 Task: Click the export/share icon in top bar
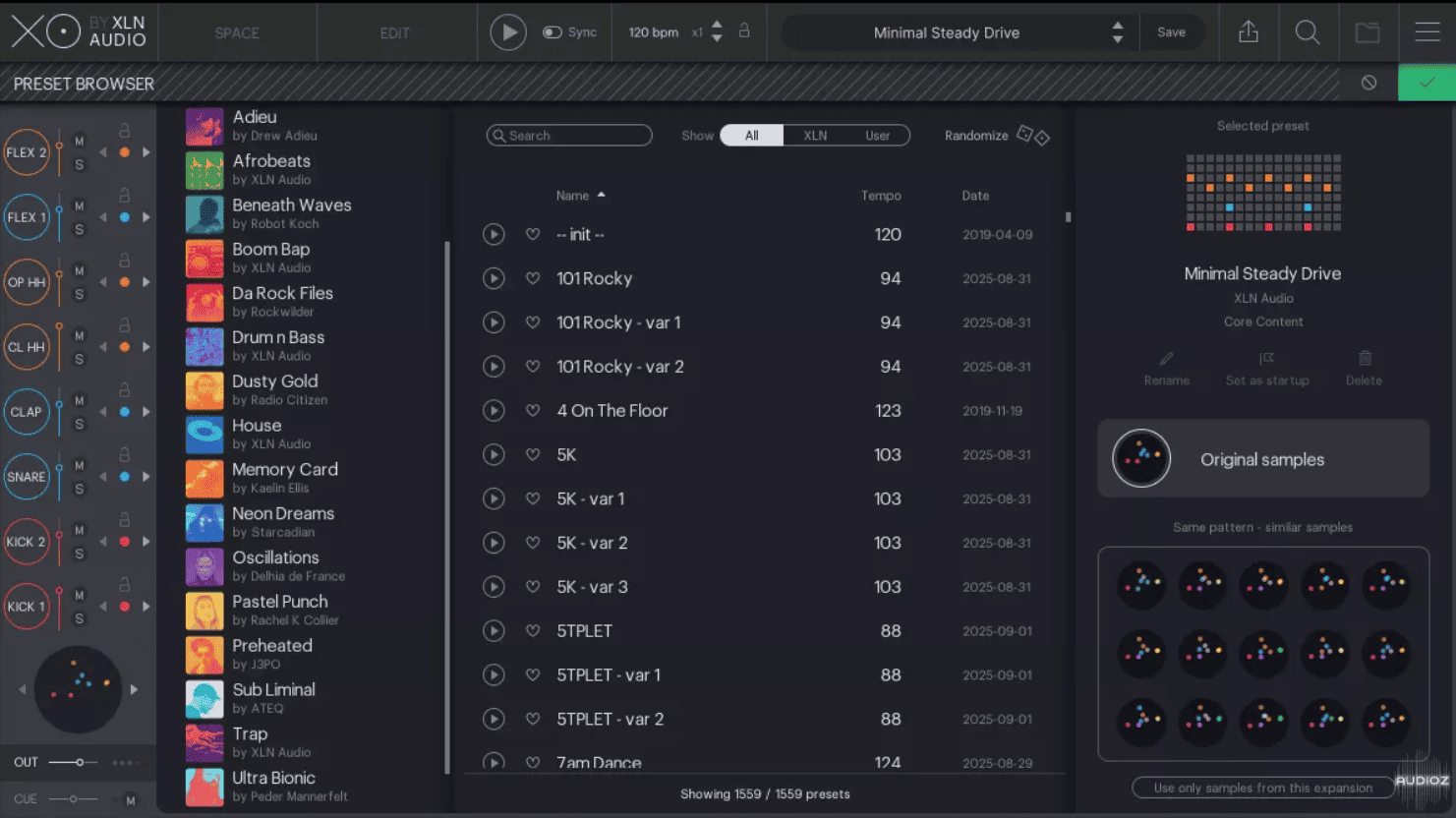pyautogui.click(x=1248, y=32)
